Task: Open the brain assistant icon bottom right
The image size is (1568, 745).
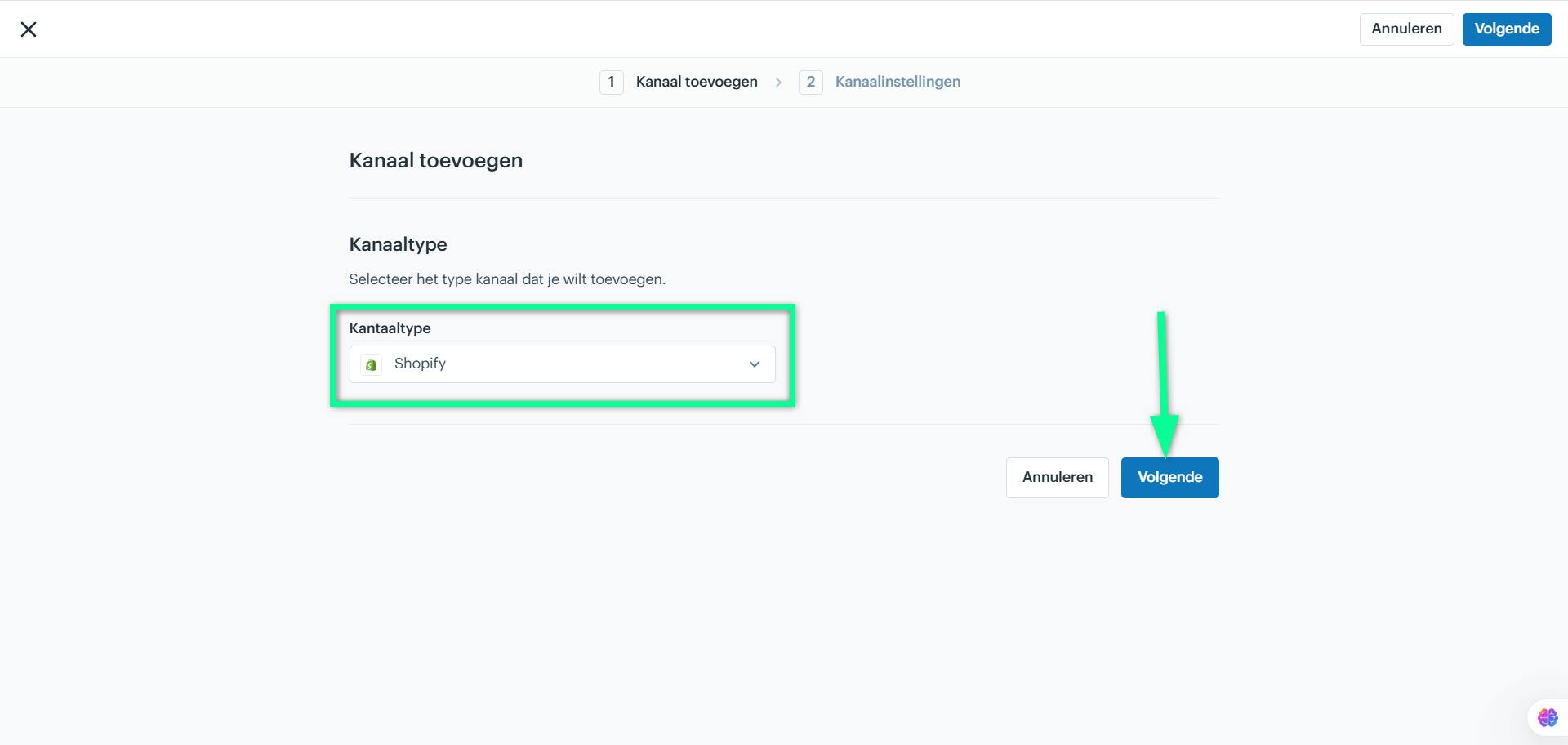Action: 1547,717
